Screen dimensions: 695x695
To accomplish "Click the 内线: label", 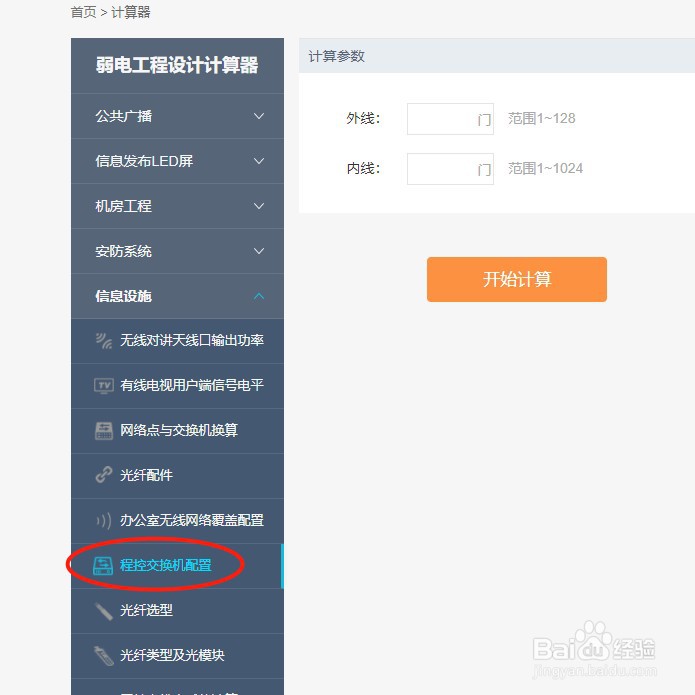I will (x=363, y=168).
